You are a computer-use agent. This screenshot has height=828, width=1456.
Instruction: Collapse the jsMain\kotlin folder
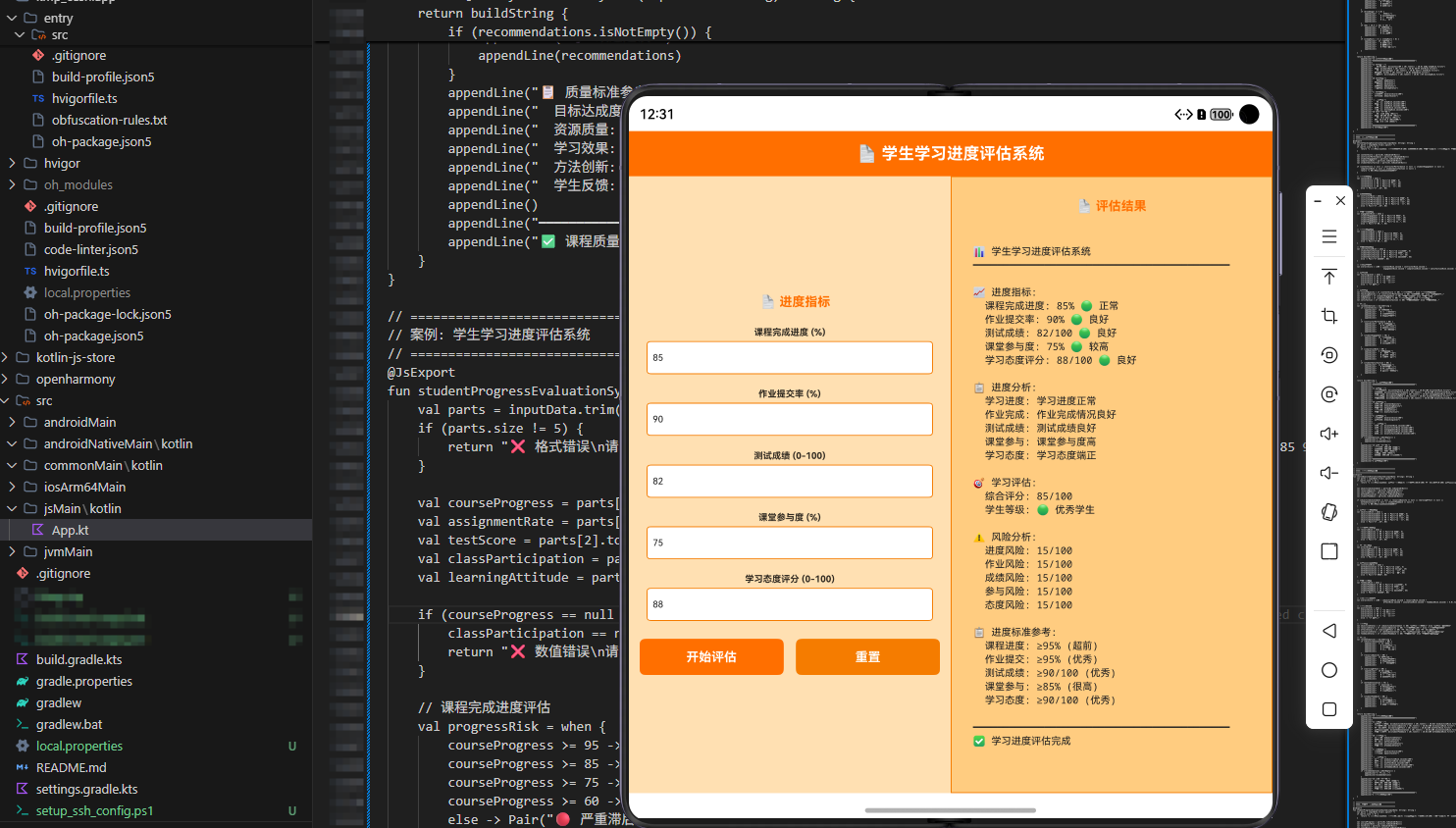tap(12, 508)
